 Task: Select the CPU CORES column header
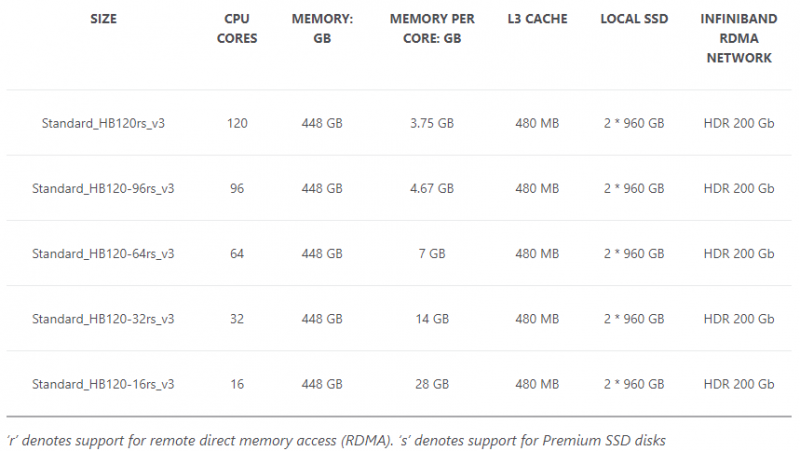pos(237,29)
